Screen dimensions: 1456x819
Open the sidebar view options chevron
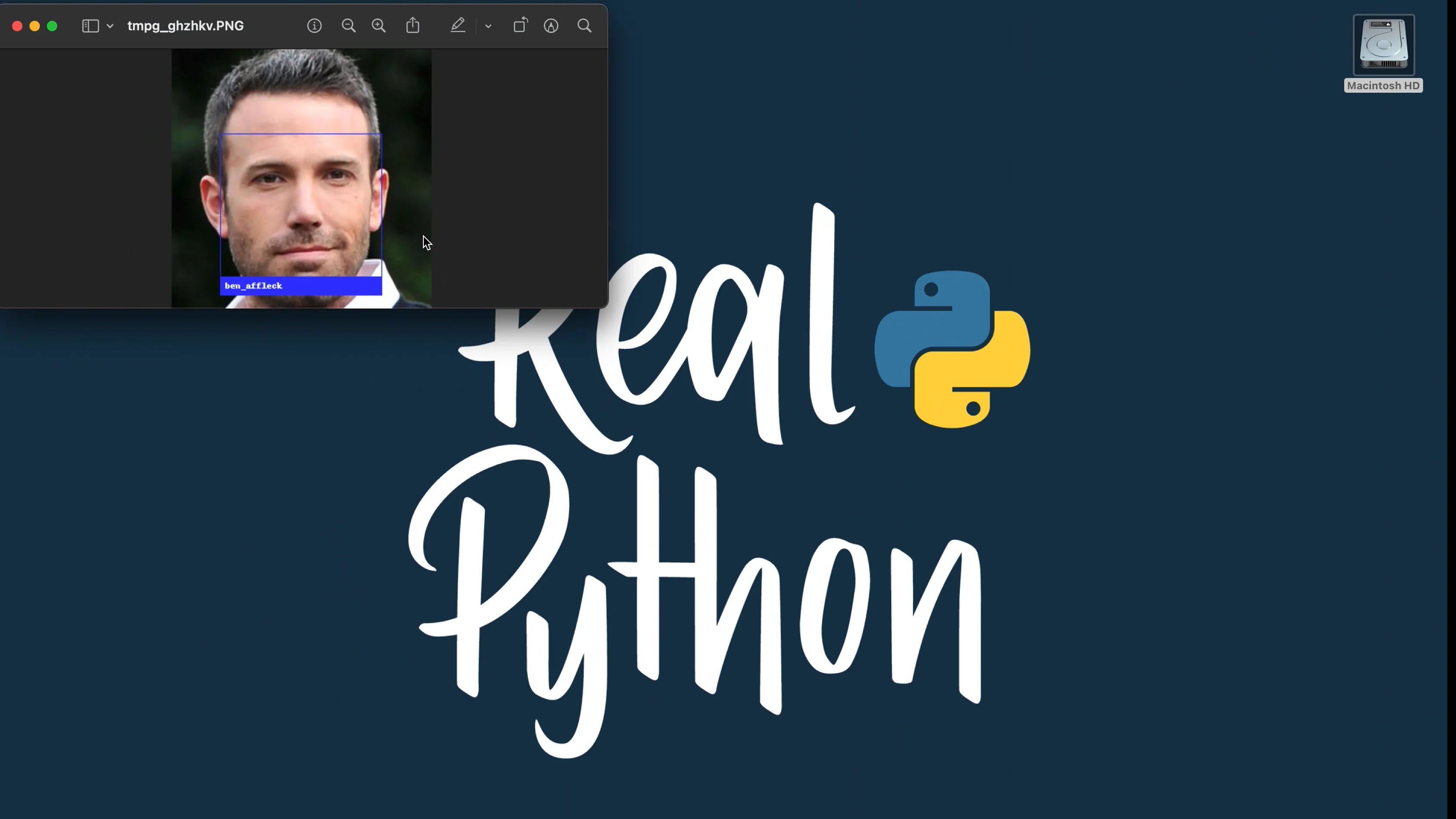[110, 26]
